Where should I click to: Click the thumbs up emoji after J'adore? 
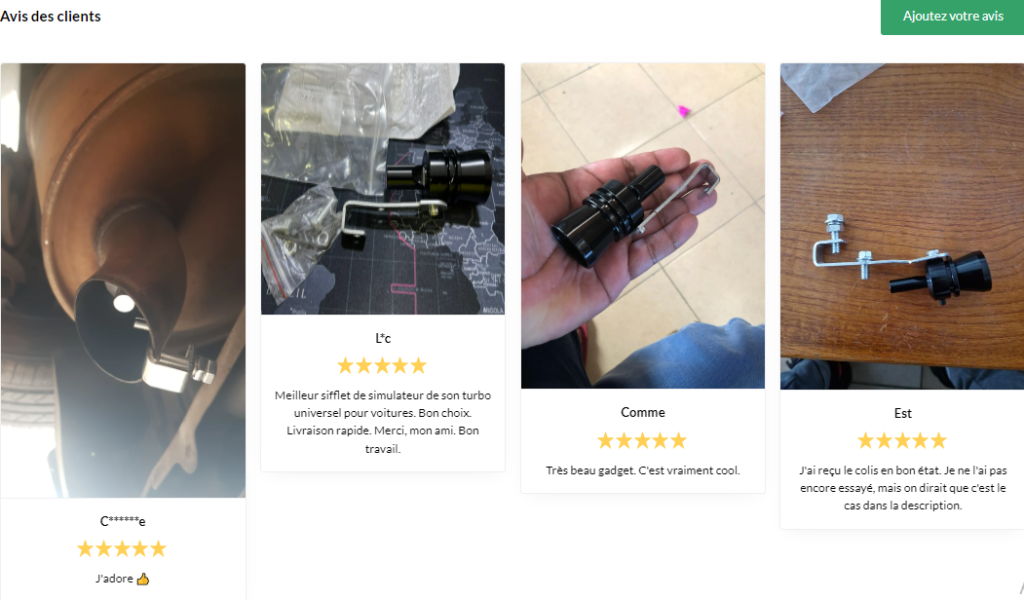pos(143,578)
